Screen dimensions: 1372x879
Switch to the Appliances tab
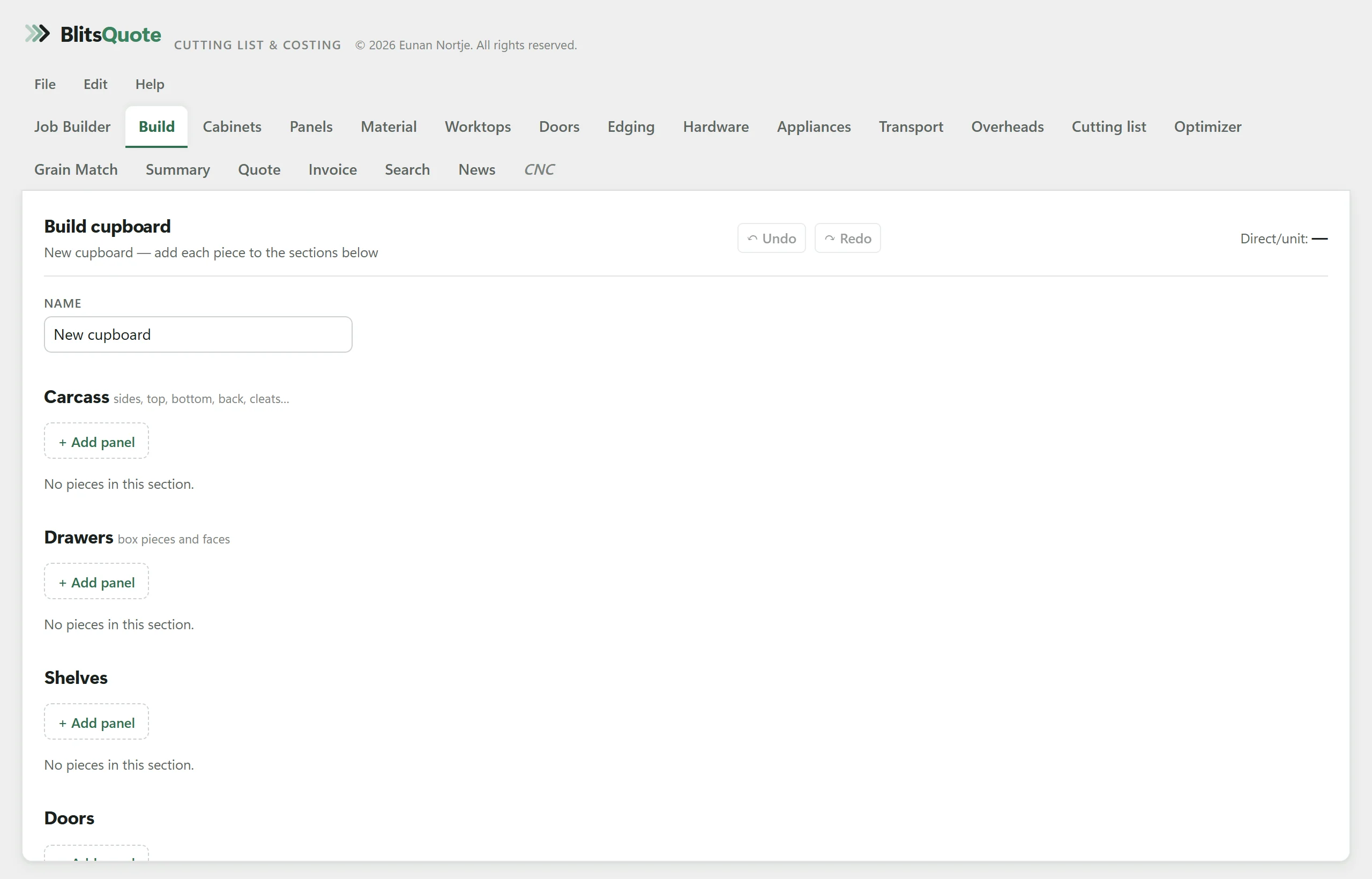[x=813, y=126]
